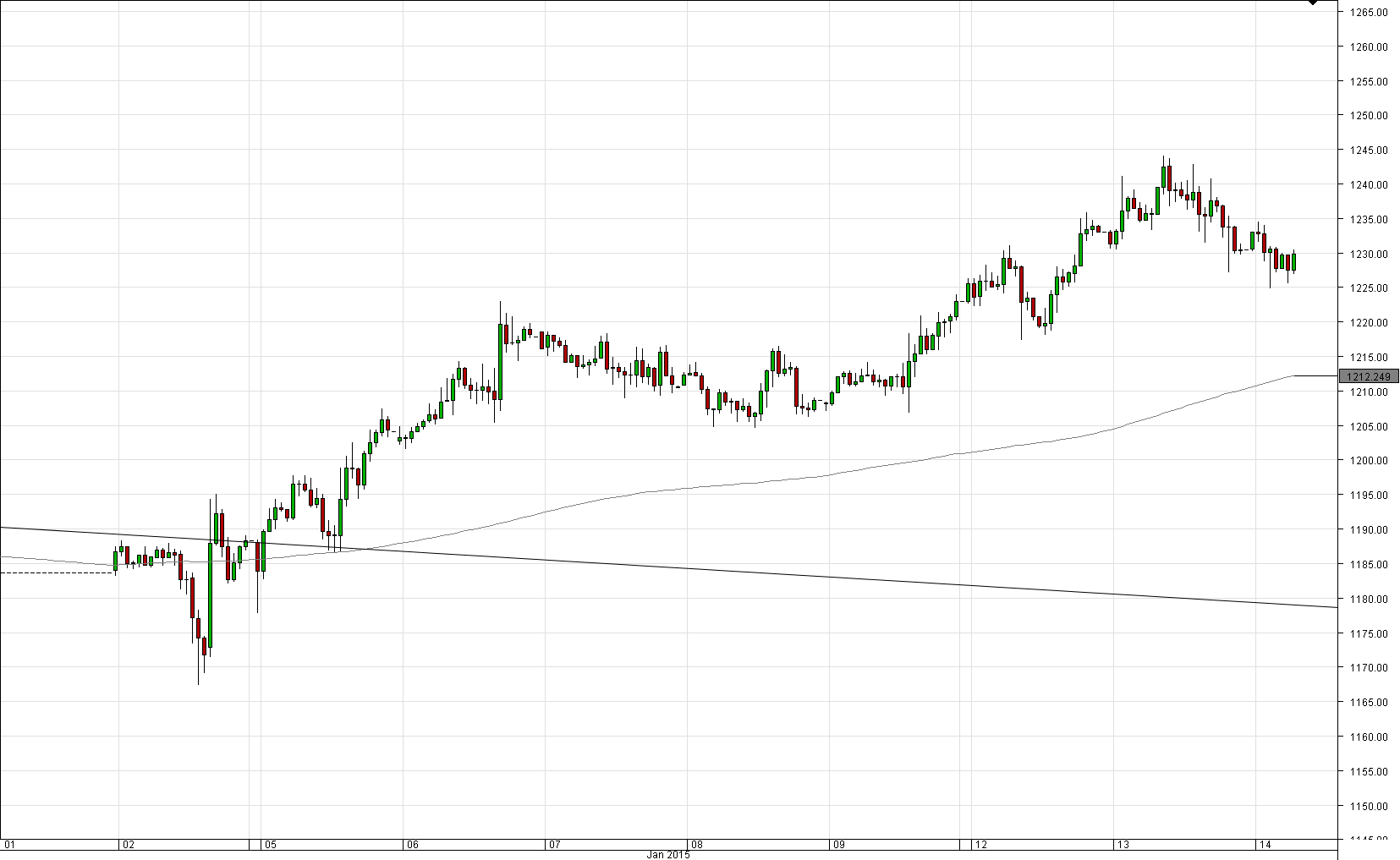Click the 08 date label on time axis
The image size is (1400, 860).
click(x=696, y=844)
